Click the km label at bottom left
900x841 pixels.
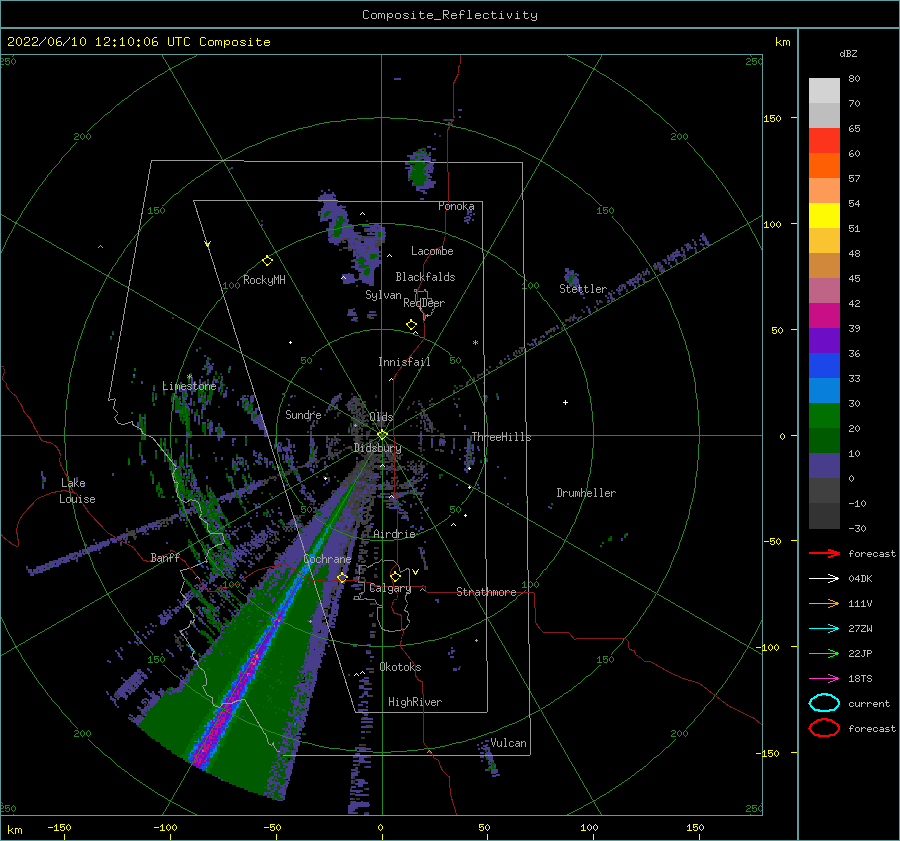click(x=14, y=830)
